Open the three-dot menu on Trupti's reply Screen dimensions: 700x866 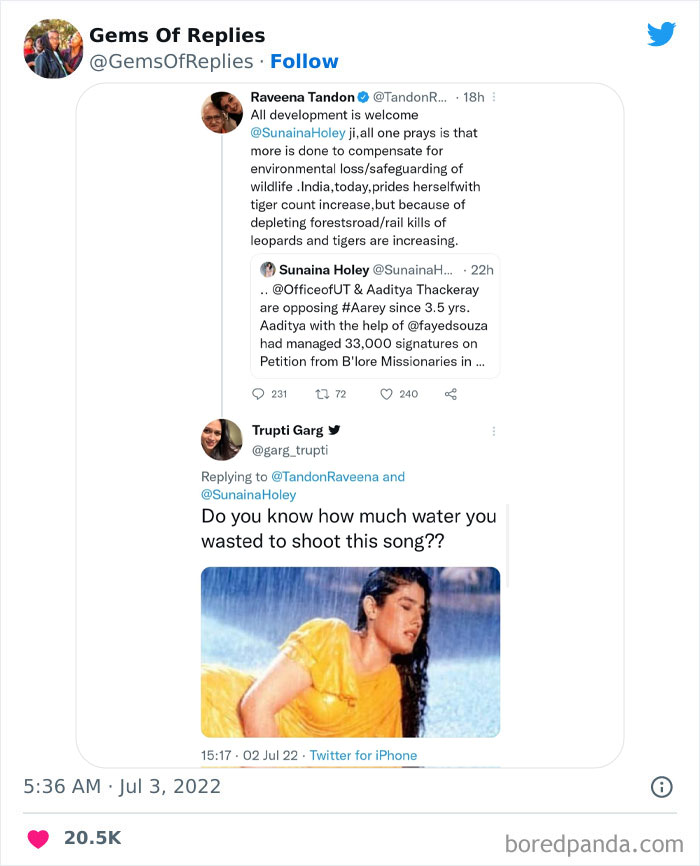pyautogui.click(x=493, y=429)
